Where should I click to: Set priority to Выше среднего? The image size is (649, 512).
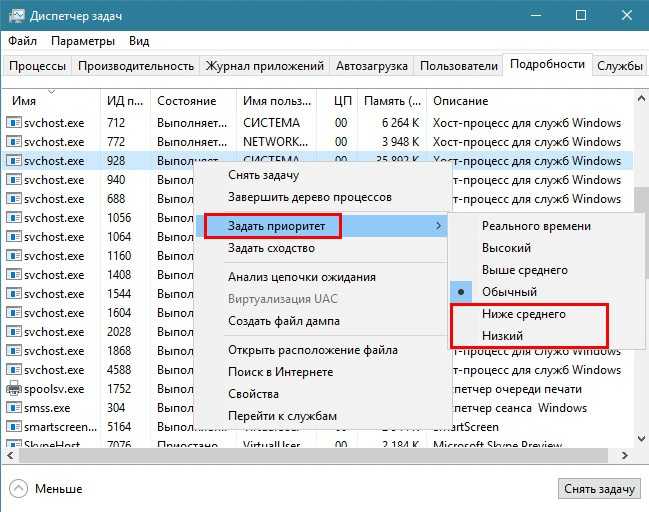click(525, 270)
